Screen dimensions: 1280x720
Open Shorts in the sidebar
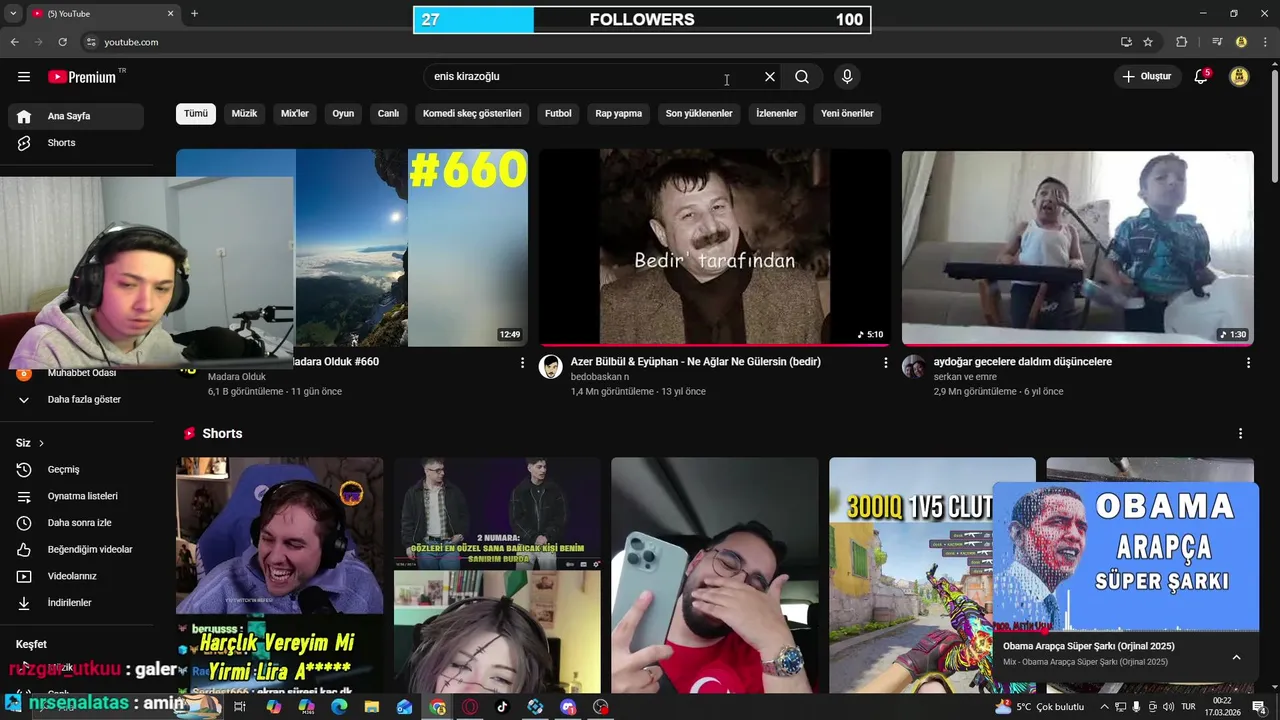coord(76,143)
